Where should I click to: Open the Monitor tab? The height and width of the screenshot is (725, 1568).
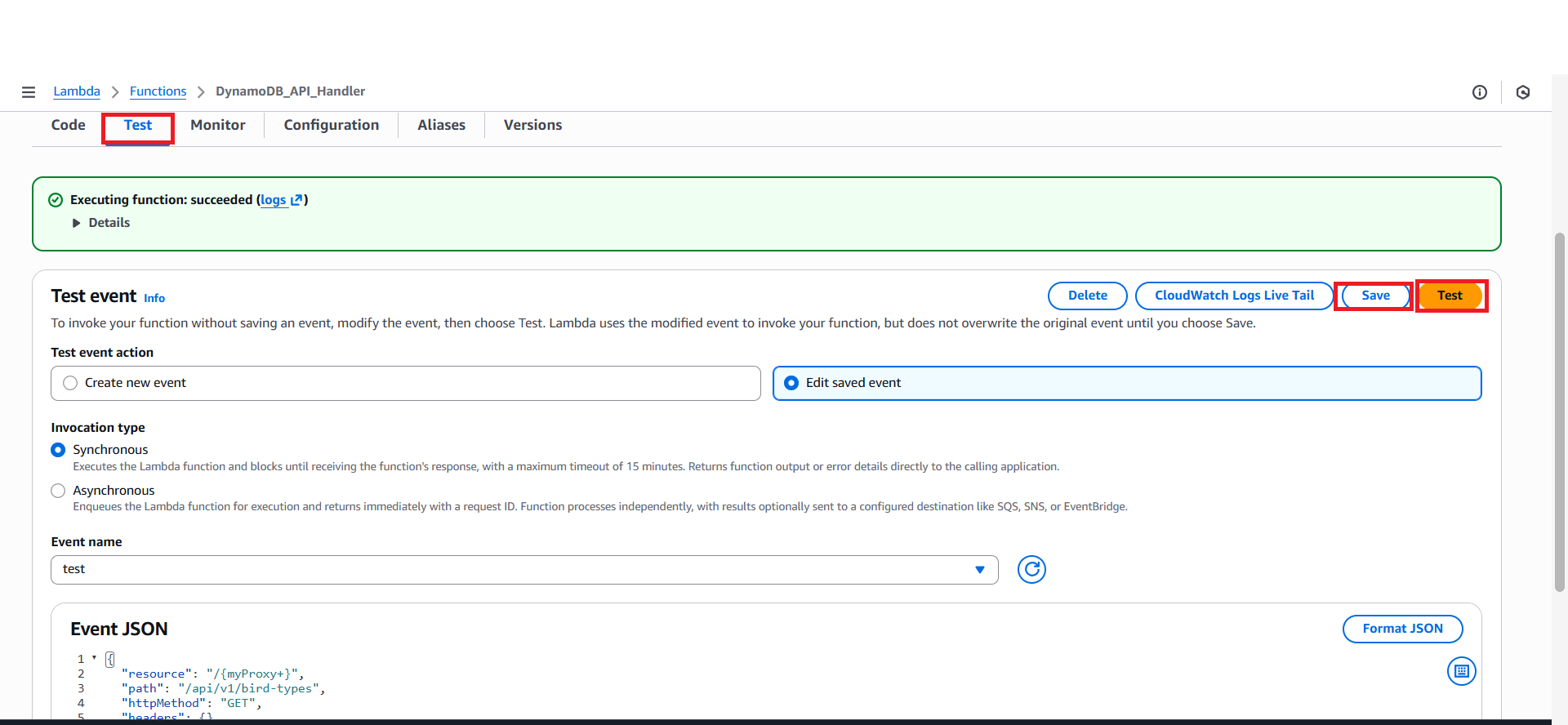pyautogui.click(x=217, y=125)
